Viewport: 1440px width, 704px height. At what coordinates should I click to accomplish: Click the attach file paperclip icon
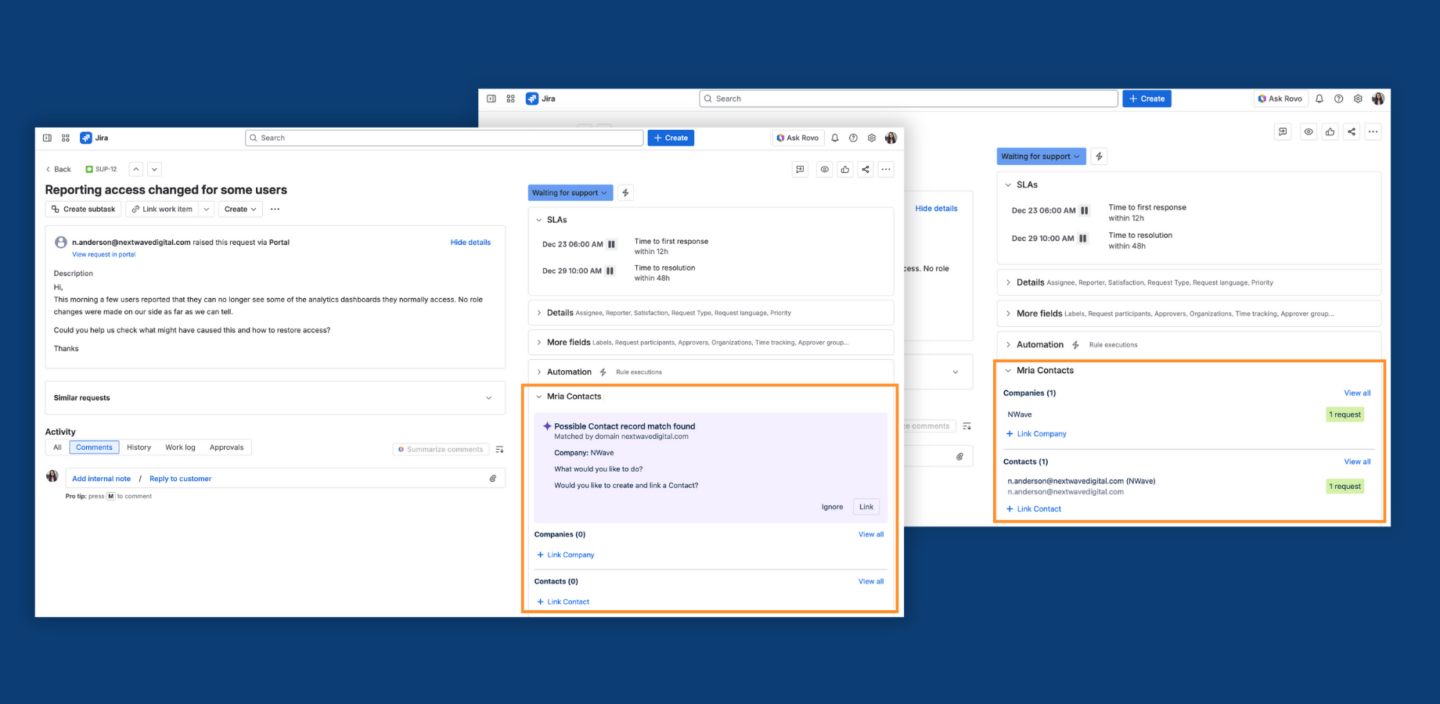[491, 478]
